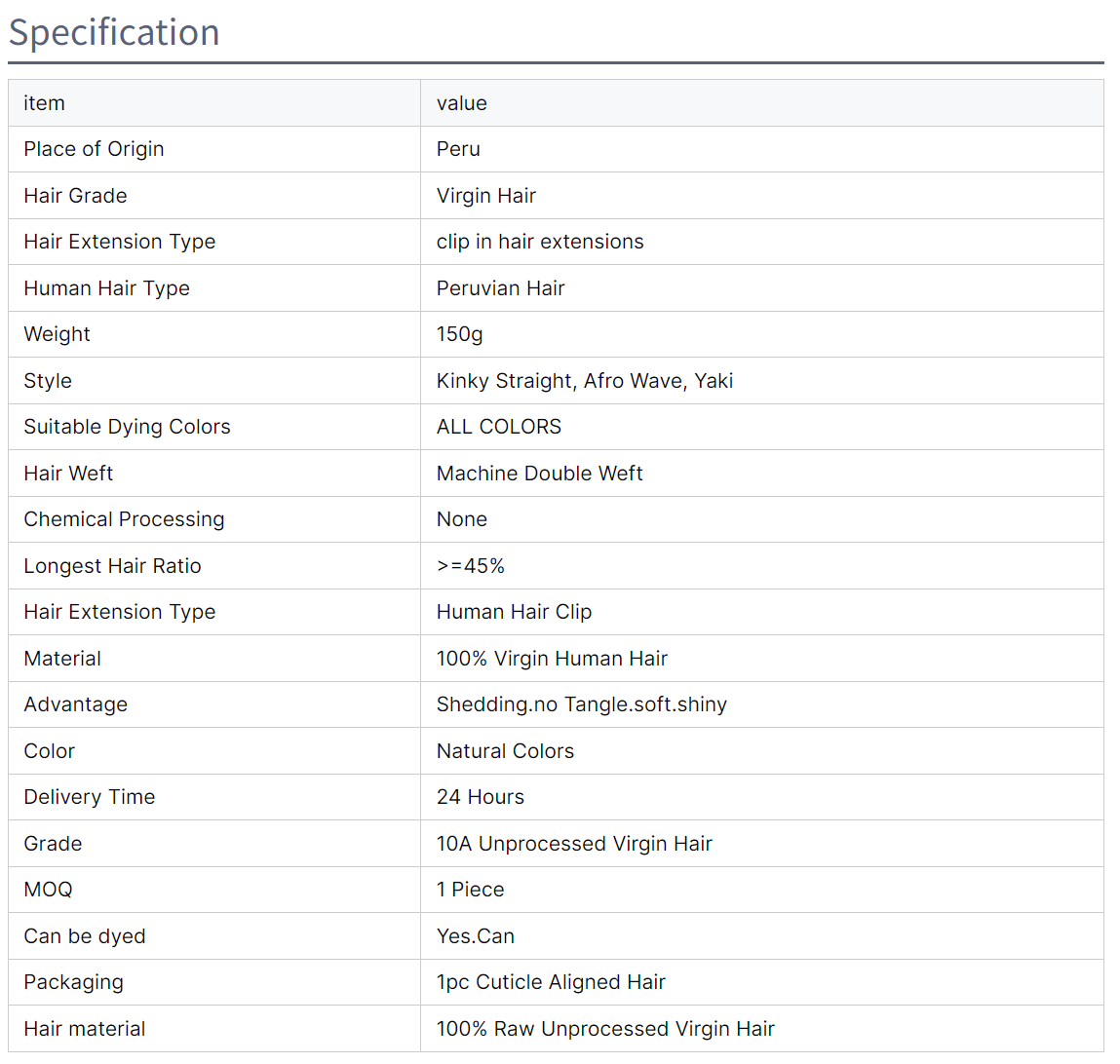Select the 'Weight' label
Viewport: 1120px width, 1064px height.
click(58, 334)
